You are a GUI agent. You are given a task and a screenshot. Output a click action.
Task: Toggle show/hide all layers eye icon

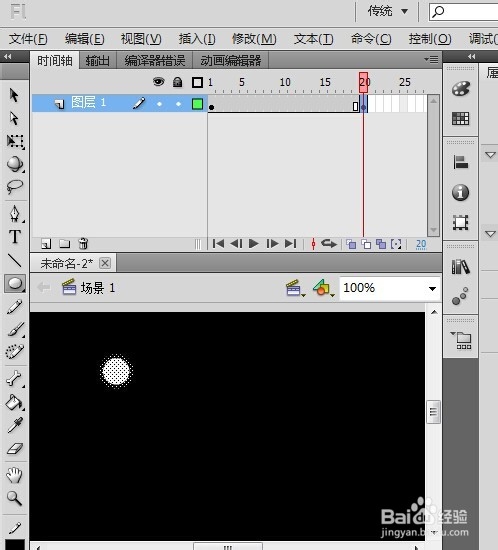point(159,82)
